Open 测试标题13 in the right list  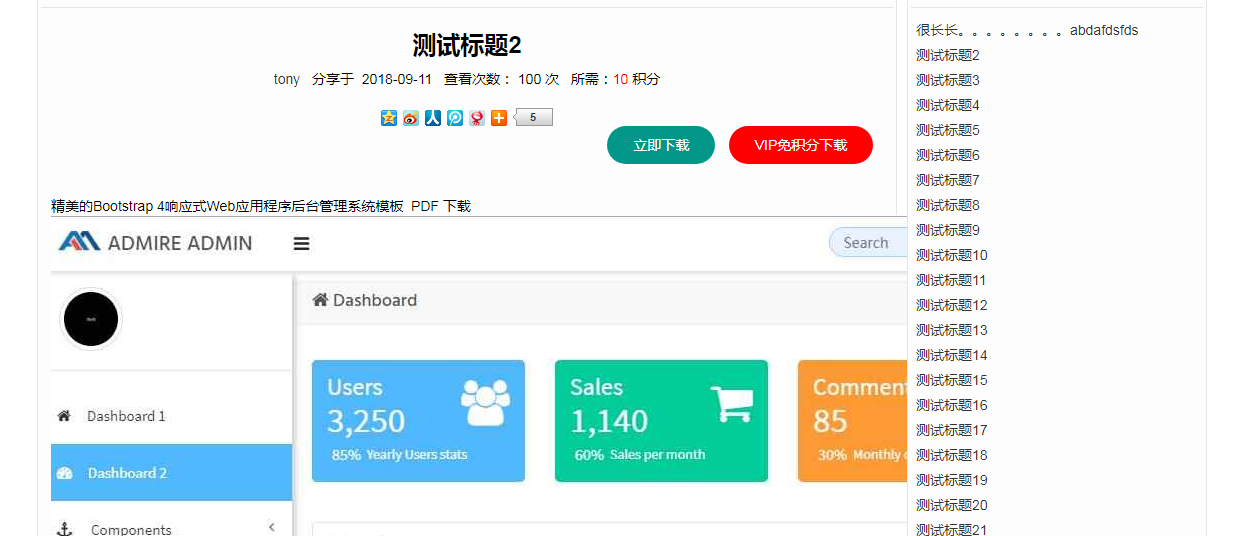(x=952, y=330)
